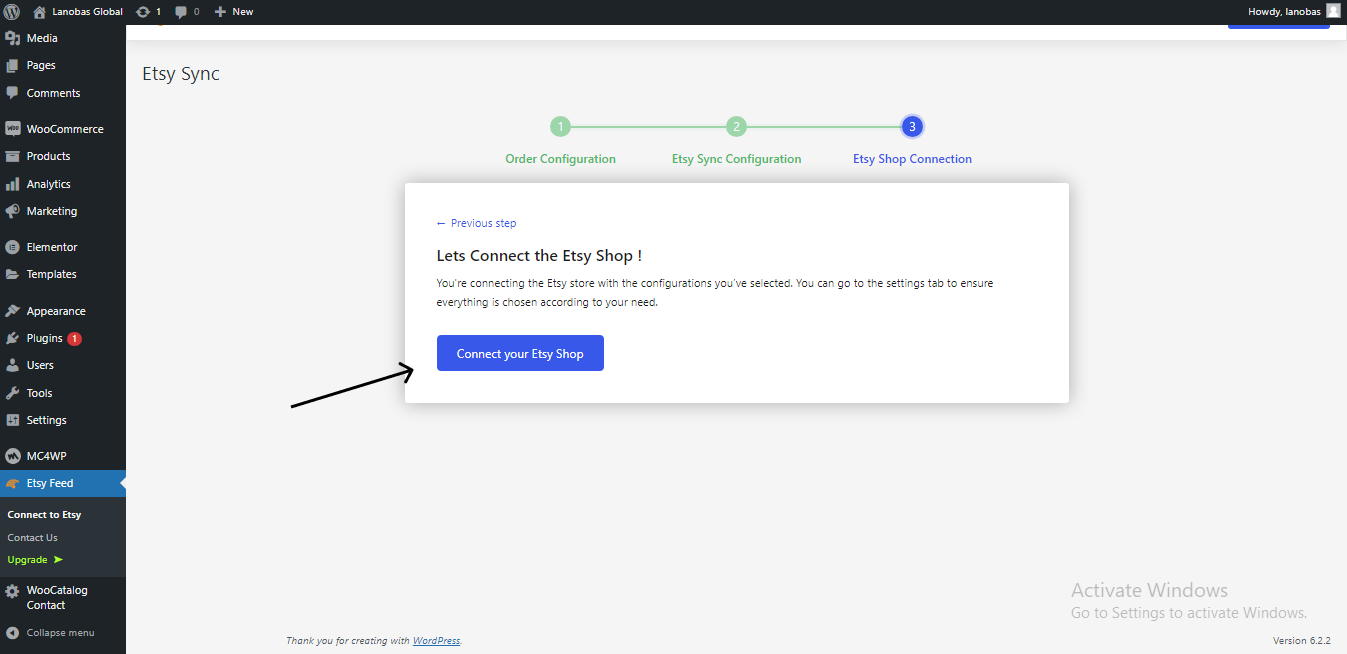Click the Etsy Shop Connection step label

tap(912, 159)
